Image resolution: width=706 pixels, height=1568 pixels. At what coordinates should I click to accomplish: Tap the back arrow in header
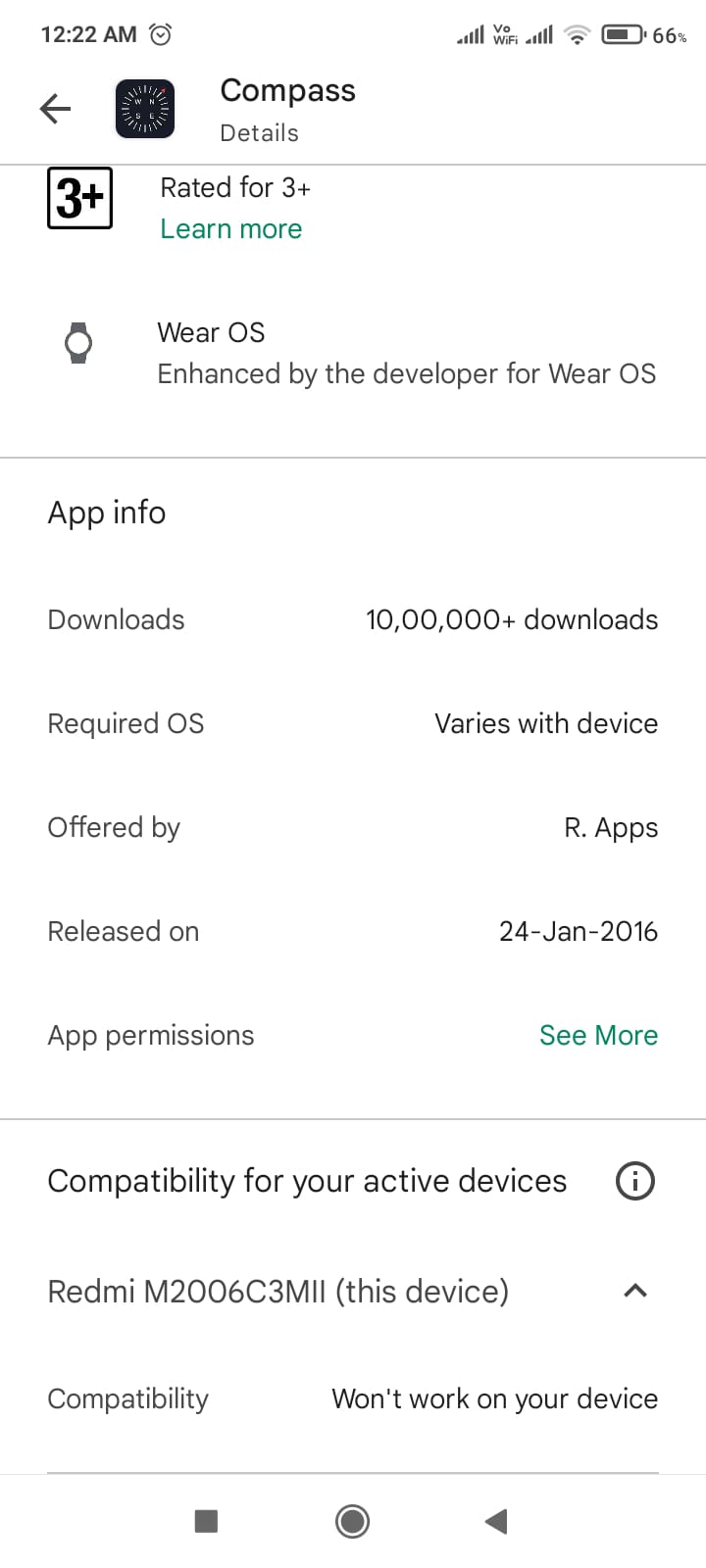[x=56, y=109]
